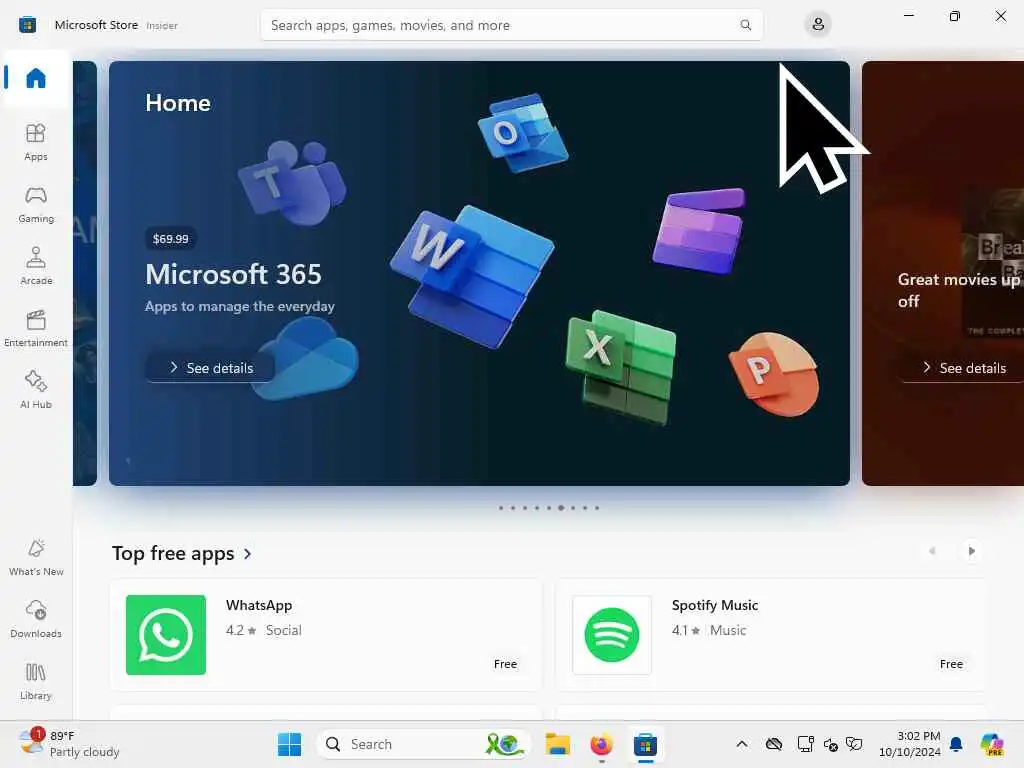
Task: Open the clock showing 3:02 PM
Action: click(909, 744)
